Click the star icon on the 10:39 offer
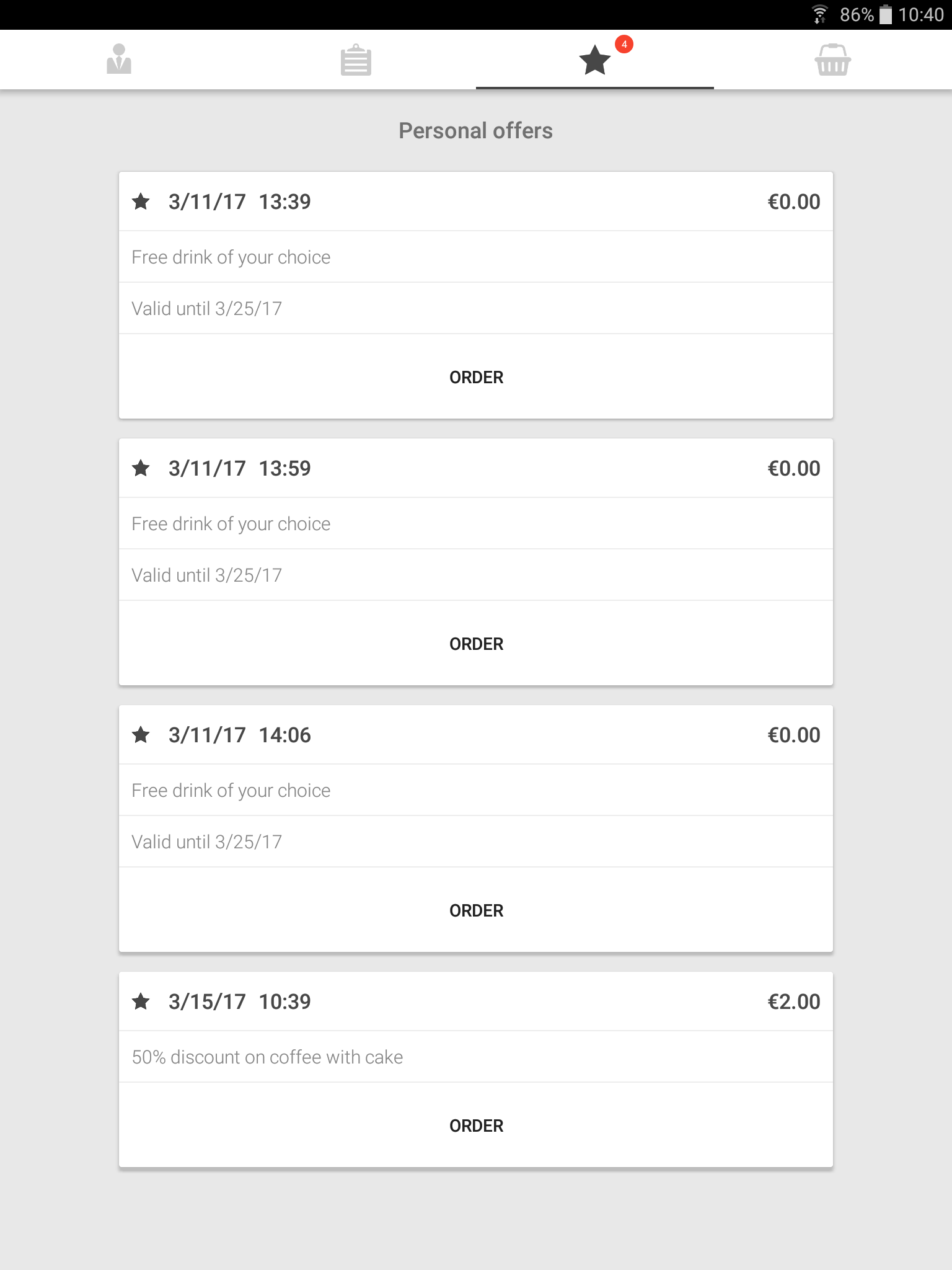 (141, 1001)
